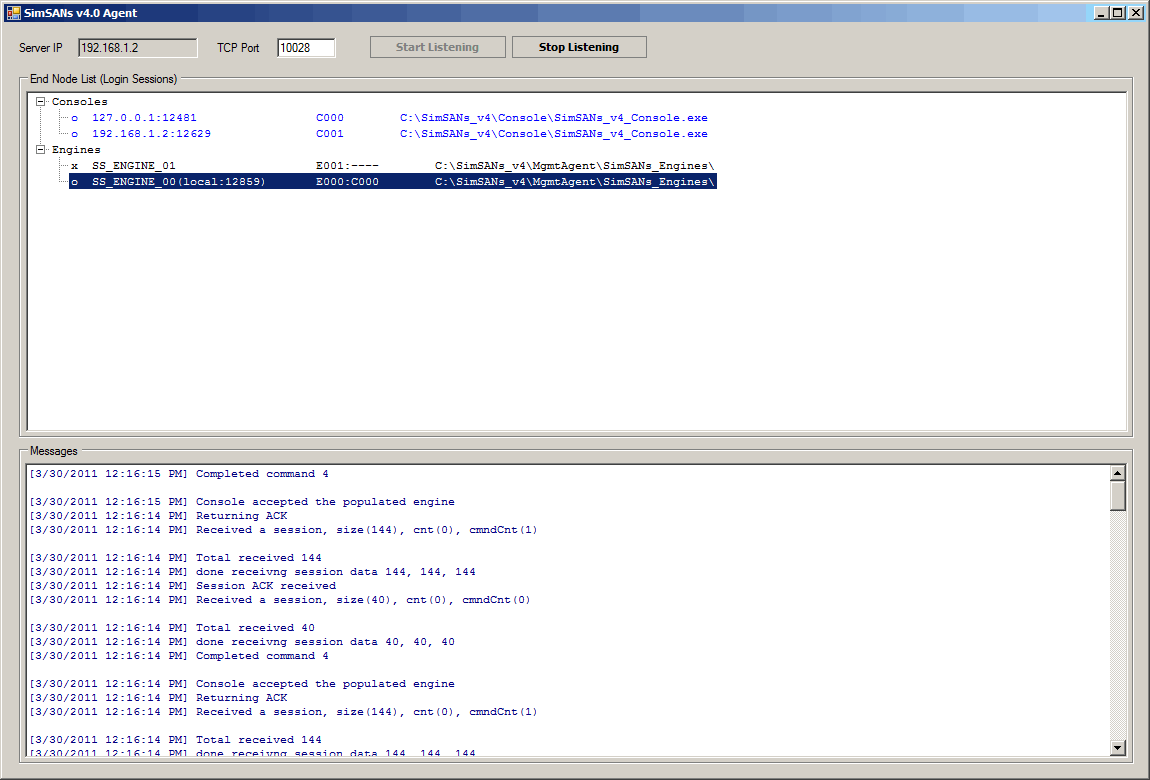Collapse the Engines tree node
The width and height of the screenshot is (1150, 780).
click(x=41, y=150)
